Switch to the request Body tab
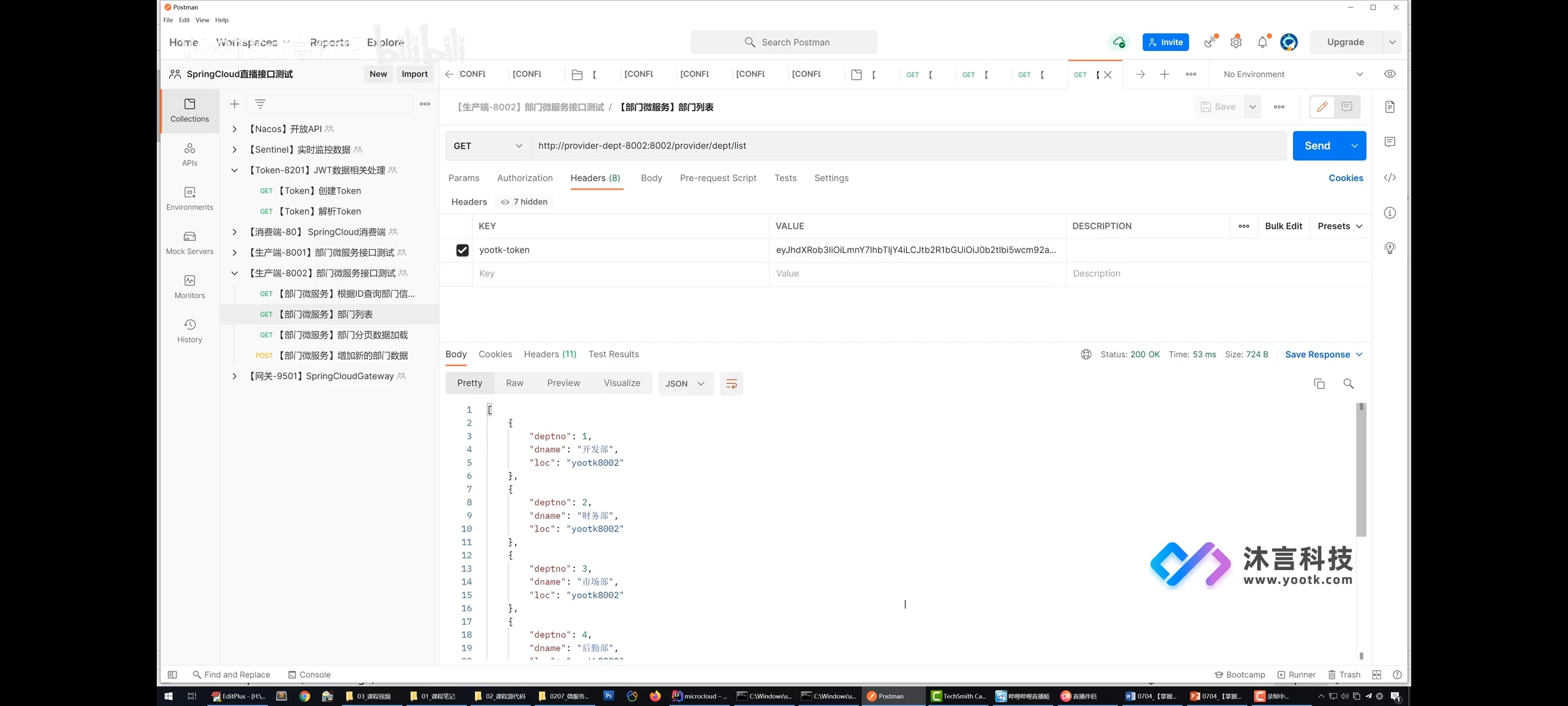The image size is (1568, 706). (x=651, y=178)
